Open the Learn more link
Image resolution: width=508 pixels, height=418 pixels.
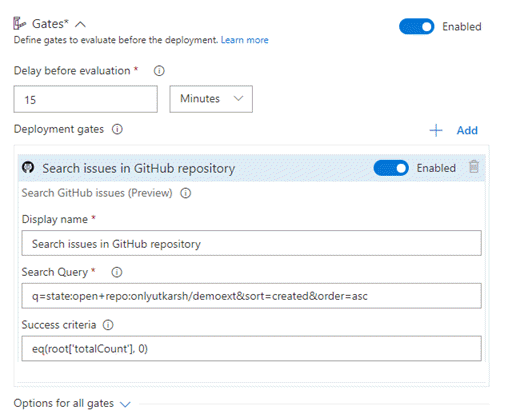244,40
